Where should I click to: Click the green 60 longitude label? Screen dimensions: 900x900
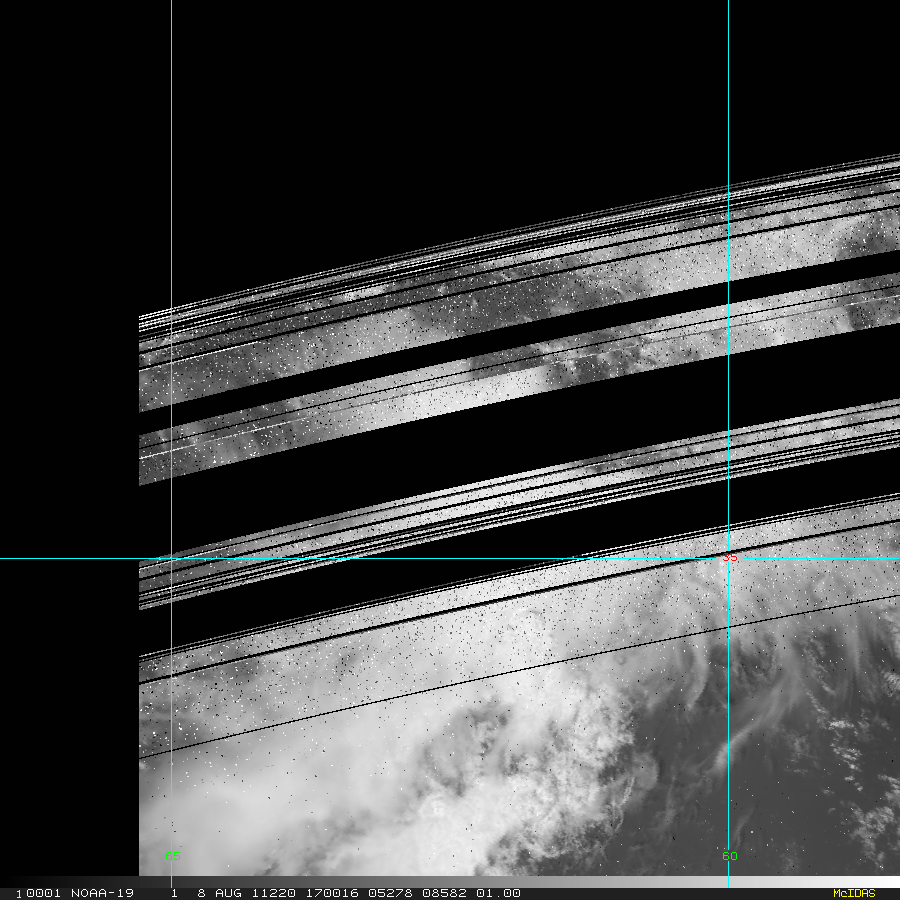729,856
